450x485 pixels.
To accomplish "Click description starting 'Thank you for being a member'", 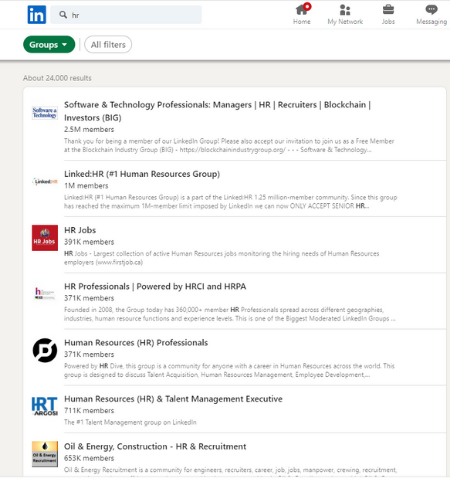I will tap(229, 145).
